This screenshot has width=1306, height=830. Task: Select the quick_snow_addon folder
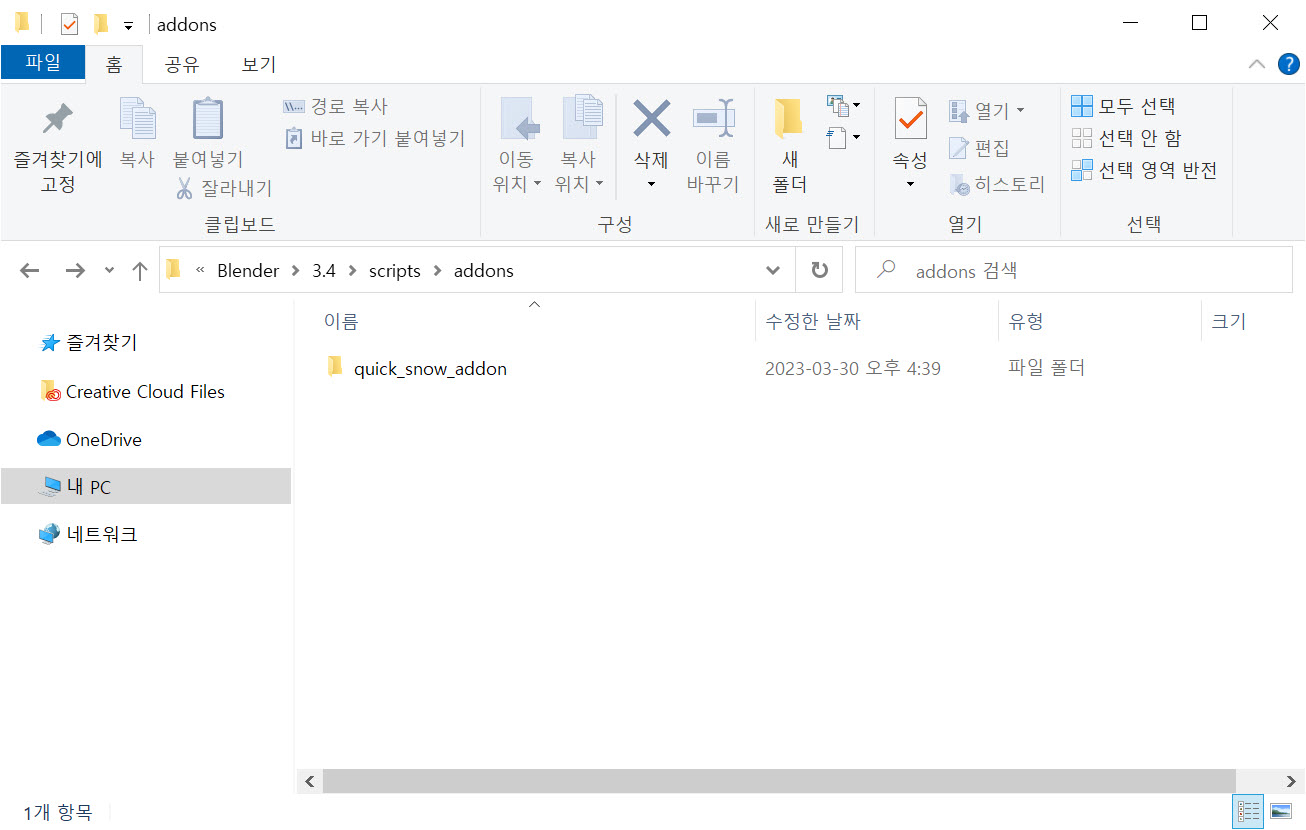pos(430,369)
